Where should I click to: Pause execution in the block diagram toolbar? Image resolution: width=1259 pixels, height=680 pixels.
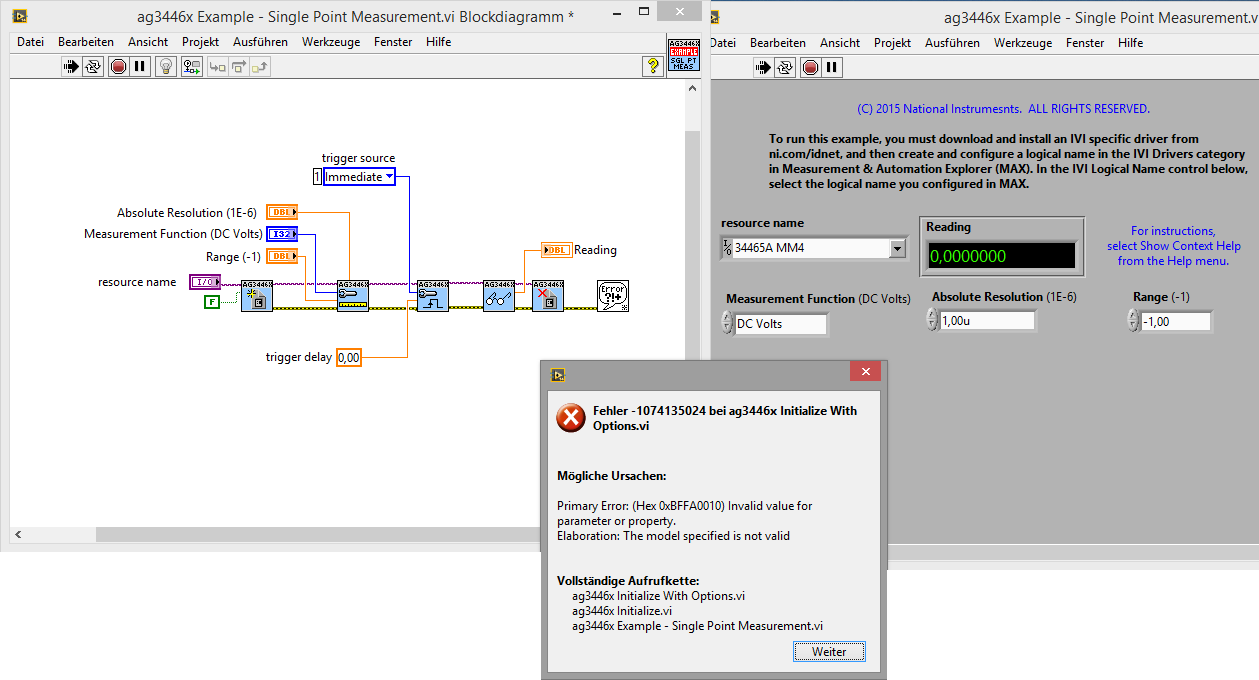pyautogui.click(x=140, y=67)
